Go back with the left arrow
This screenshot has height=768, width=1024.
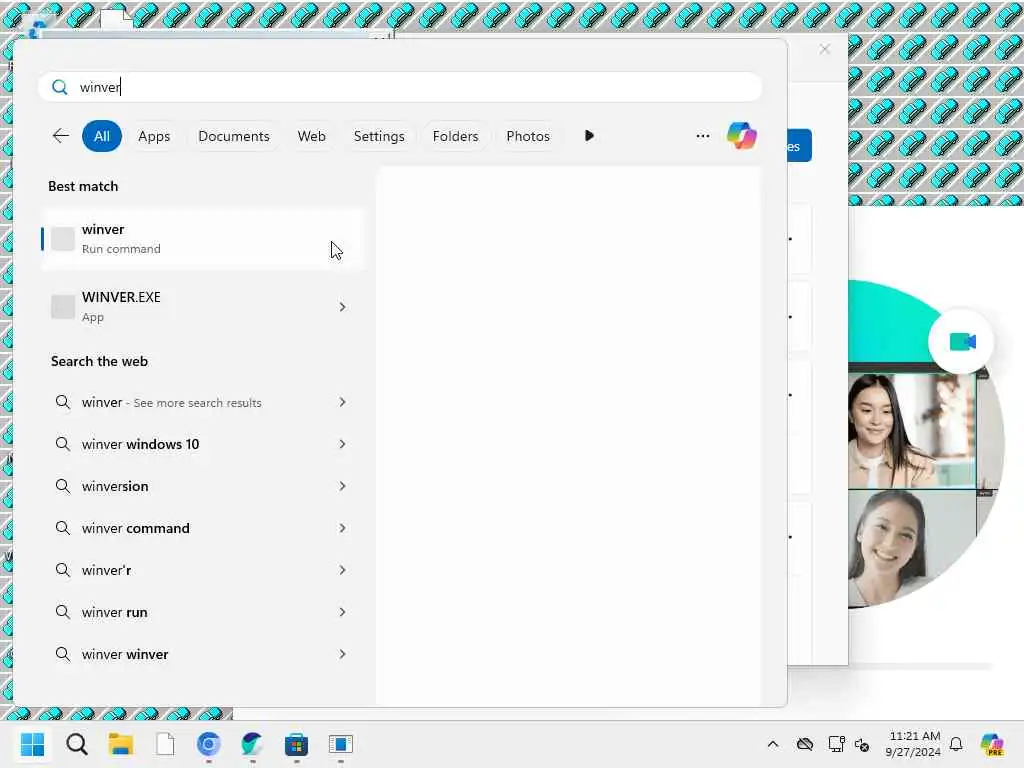coord(61,136)
